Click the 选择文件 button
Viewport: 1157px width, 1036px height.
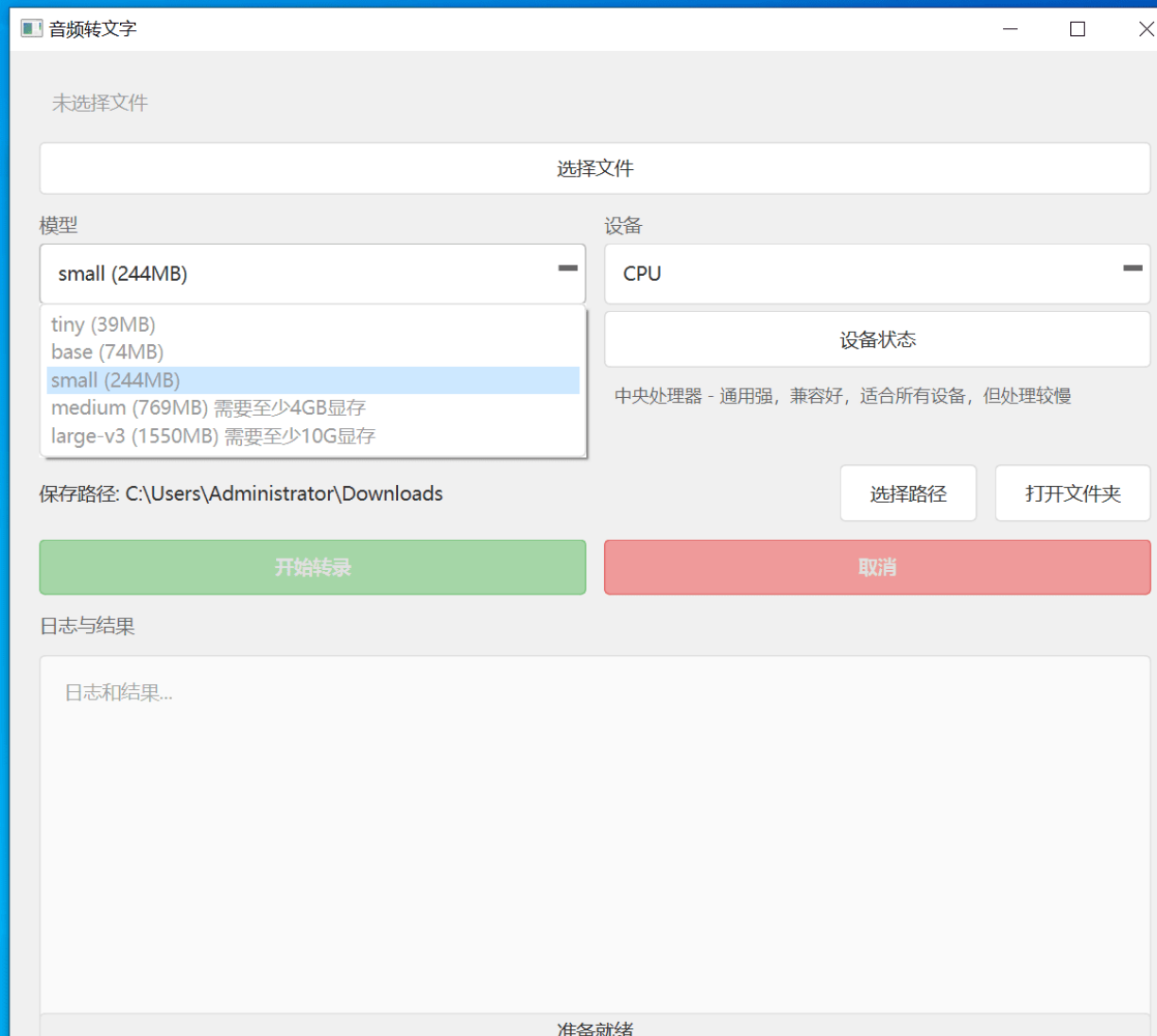coord(595,168)
